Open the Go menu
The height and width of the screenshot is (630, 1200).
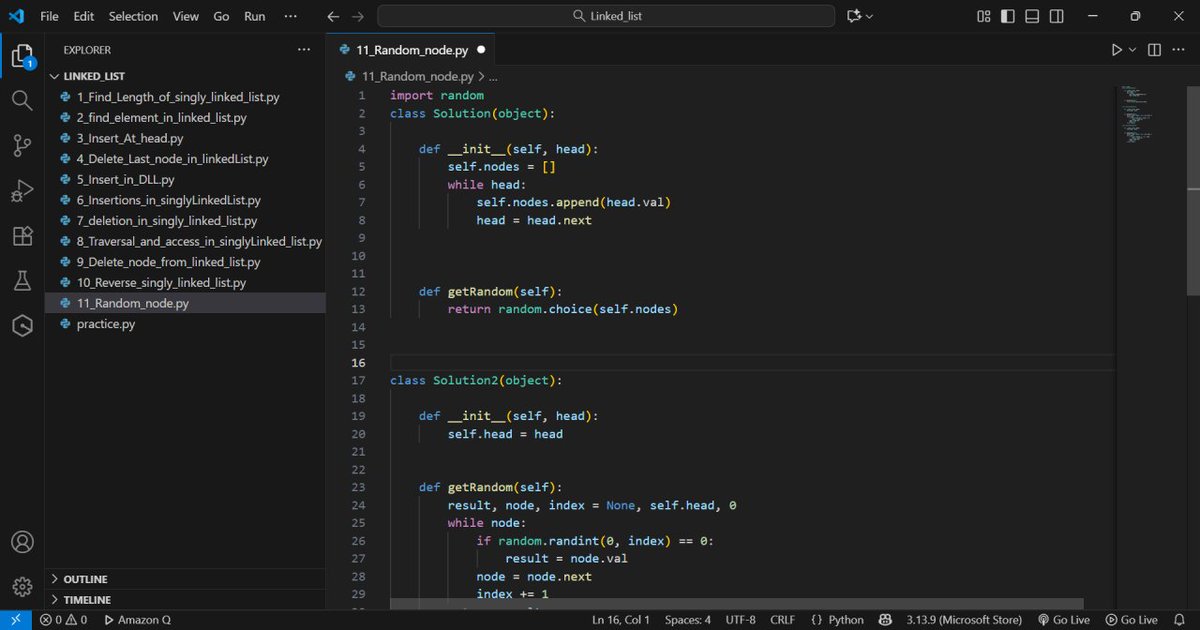(221, 16)
